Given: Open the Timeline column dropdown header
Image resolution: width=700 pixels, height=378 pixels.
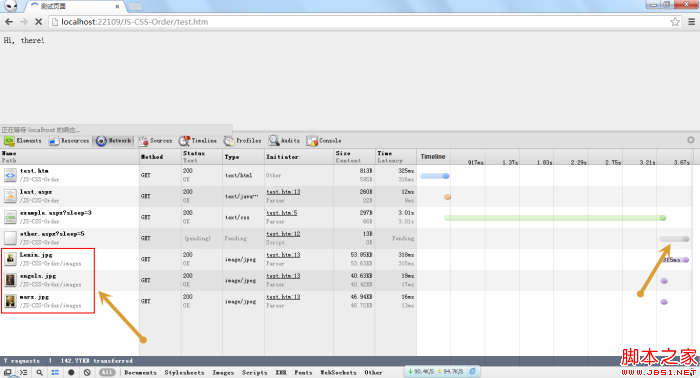Looking at the screenshot, I should pos(433,157).
